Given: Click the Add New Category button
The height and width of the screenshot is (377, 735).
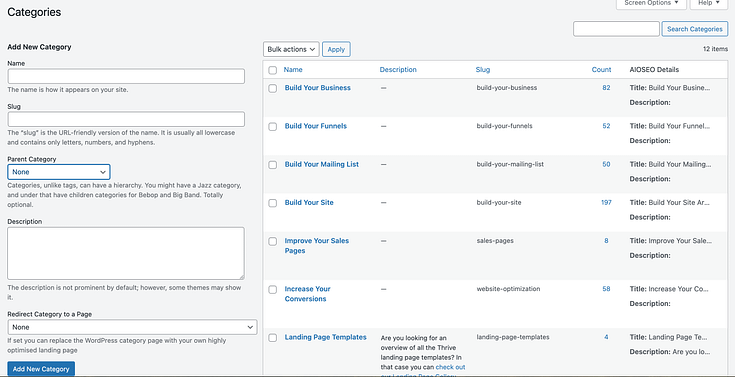Looking at the screenshot, I should coord(41,369).
